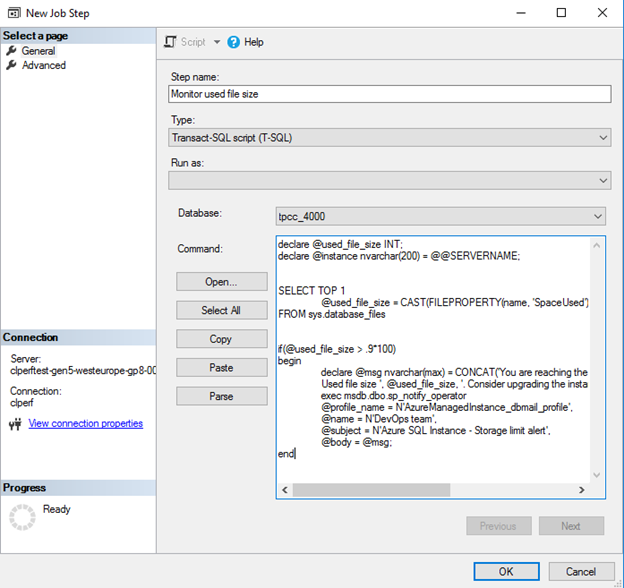Viewport: 624px width, 588px height.
Task: Click the Previous button
Action: (x=499, y=526)
